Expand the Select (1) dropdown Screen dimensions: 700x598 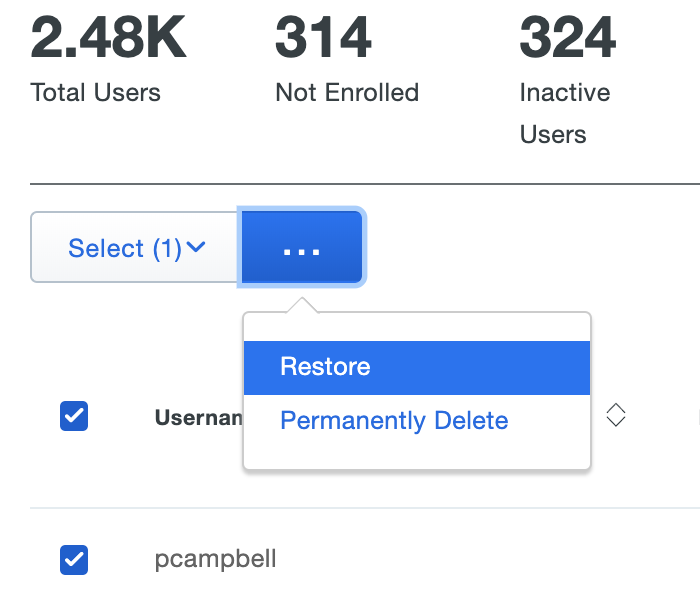click(135, 248)
